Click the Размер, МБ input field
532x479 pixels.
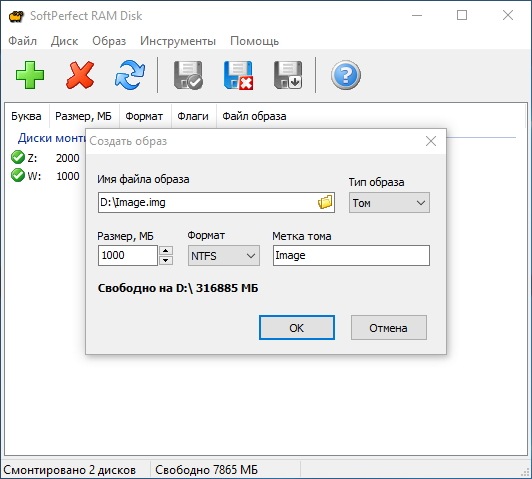[128, 255]
